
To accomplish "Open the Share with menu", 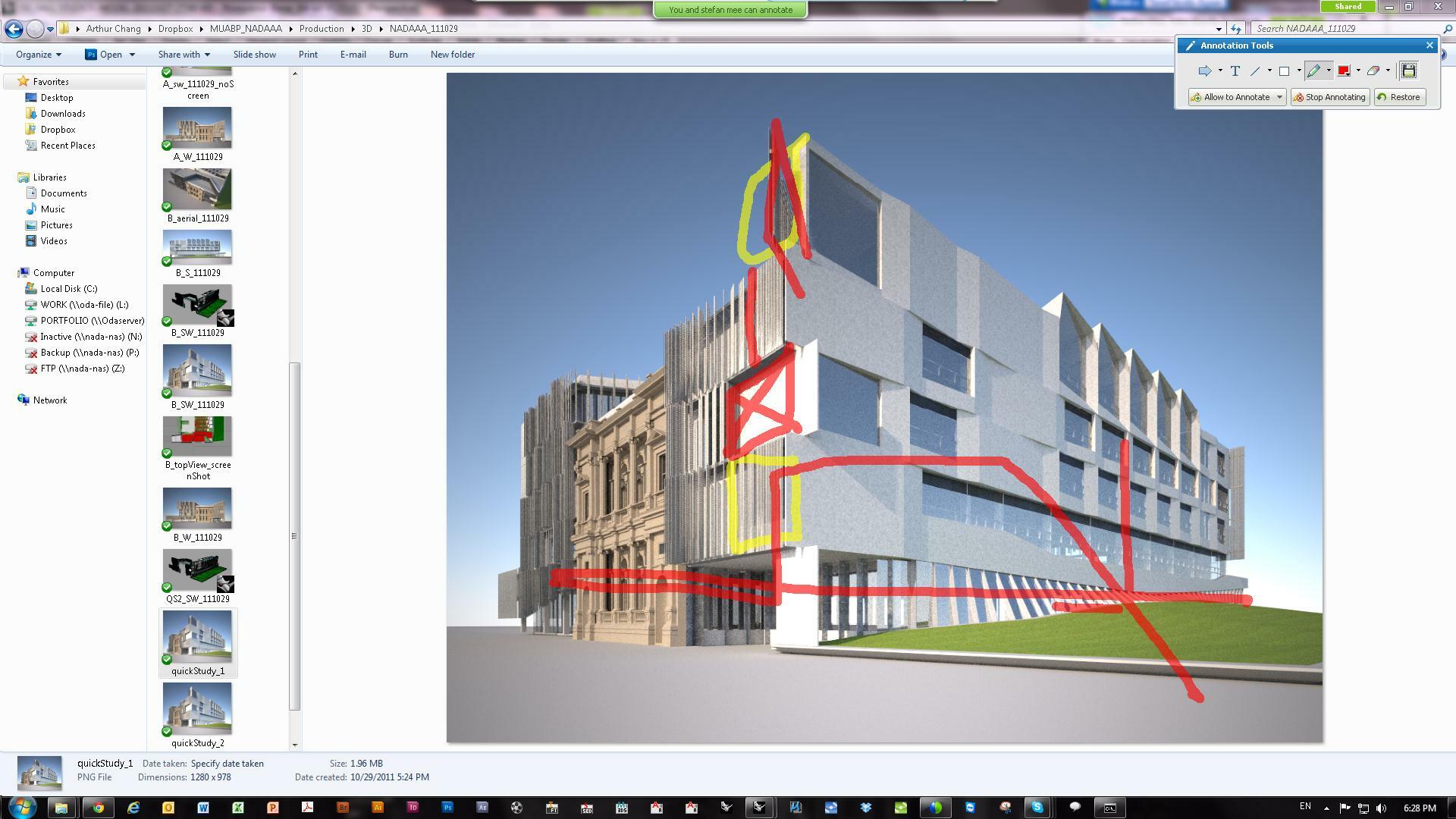I will 184,55.
